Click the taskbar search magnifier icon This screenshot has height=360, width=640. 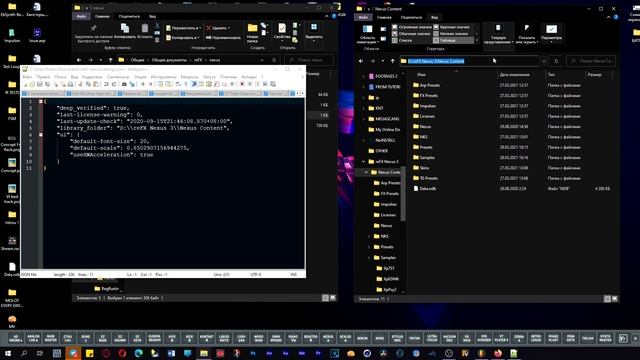[x=24, y=353]
